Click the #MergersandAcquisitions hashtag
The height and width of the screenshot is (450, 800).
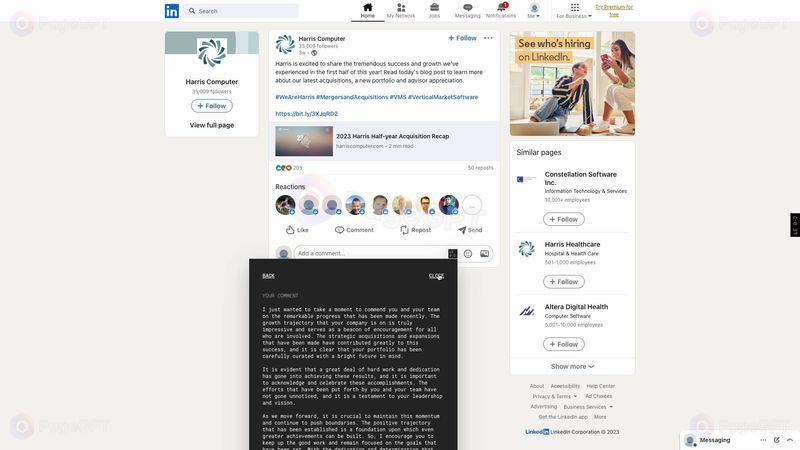tap(352, 97)
